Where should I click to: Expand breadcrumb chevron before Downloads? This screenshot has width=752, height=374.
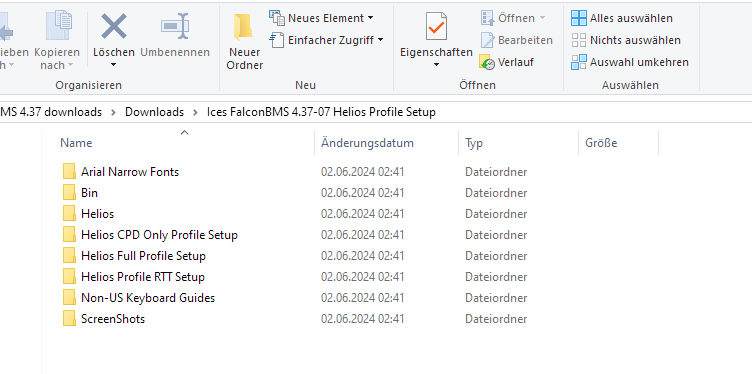(114, 112)
